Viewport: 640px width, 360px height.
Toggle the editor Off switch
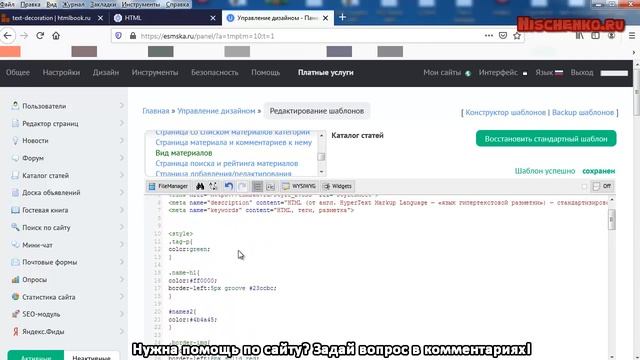pos(602,186)
